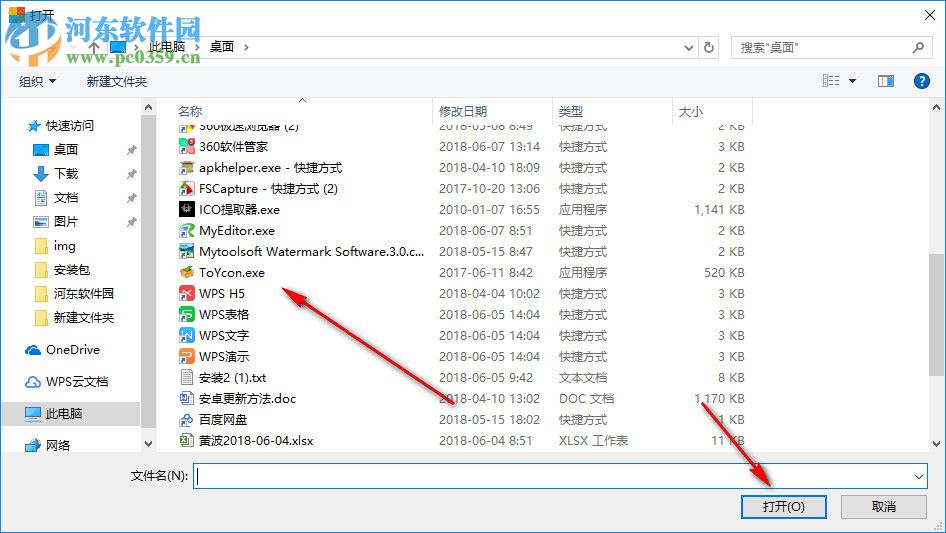Click the search magnifier icon

[918, 47]
